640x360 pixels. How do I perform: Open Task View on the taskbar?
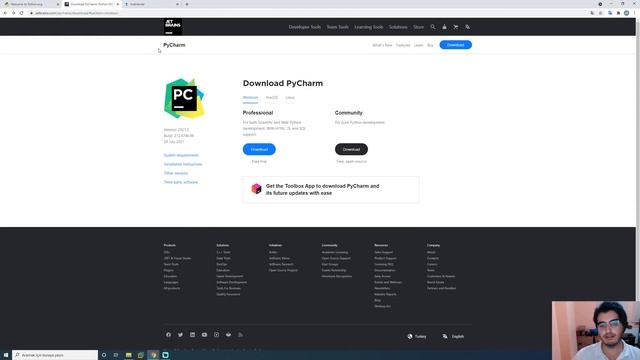tap(116, 355)
